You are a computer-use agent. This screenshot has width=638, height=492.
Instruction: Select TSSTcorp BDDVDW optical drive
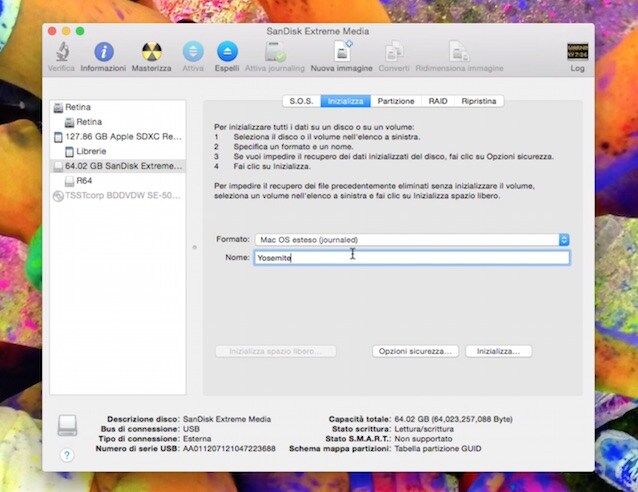click(118, 196)
